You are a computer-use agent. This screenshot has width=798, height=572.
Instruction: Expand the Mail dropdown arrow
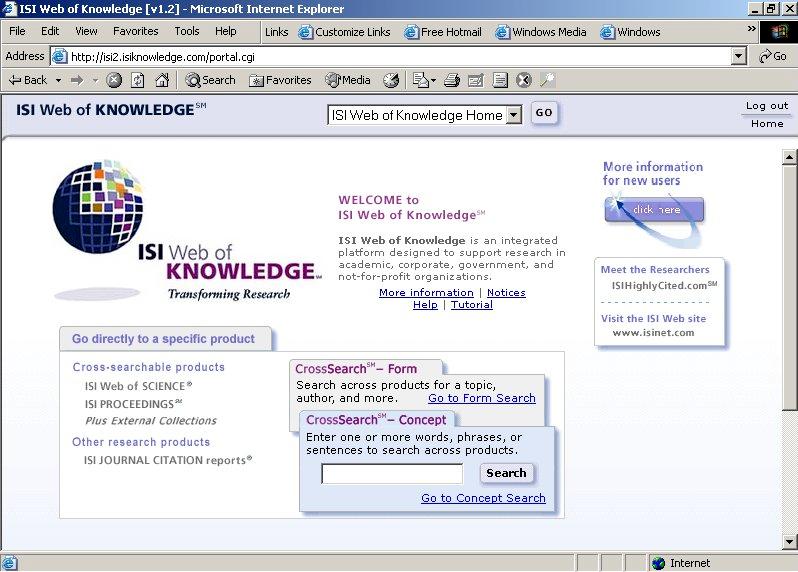click(434, 80)
